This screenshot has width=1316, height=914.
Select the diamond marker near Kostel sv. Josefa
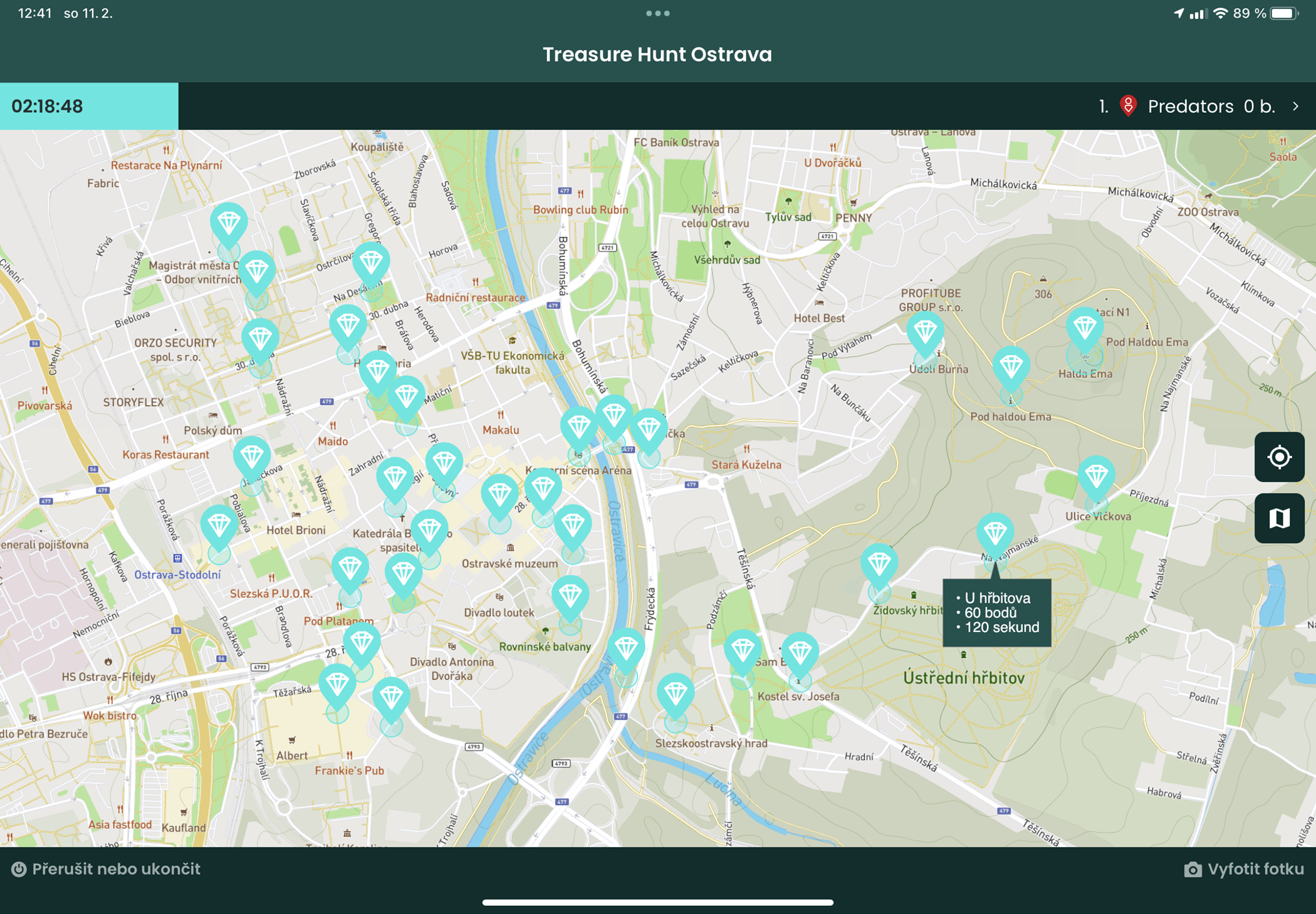click(x=800, y=654)
